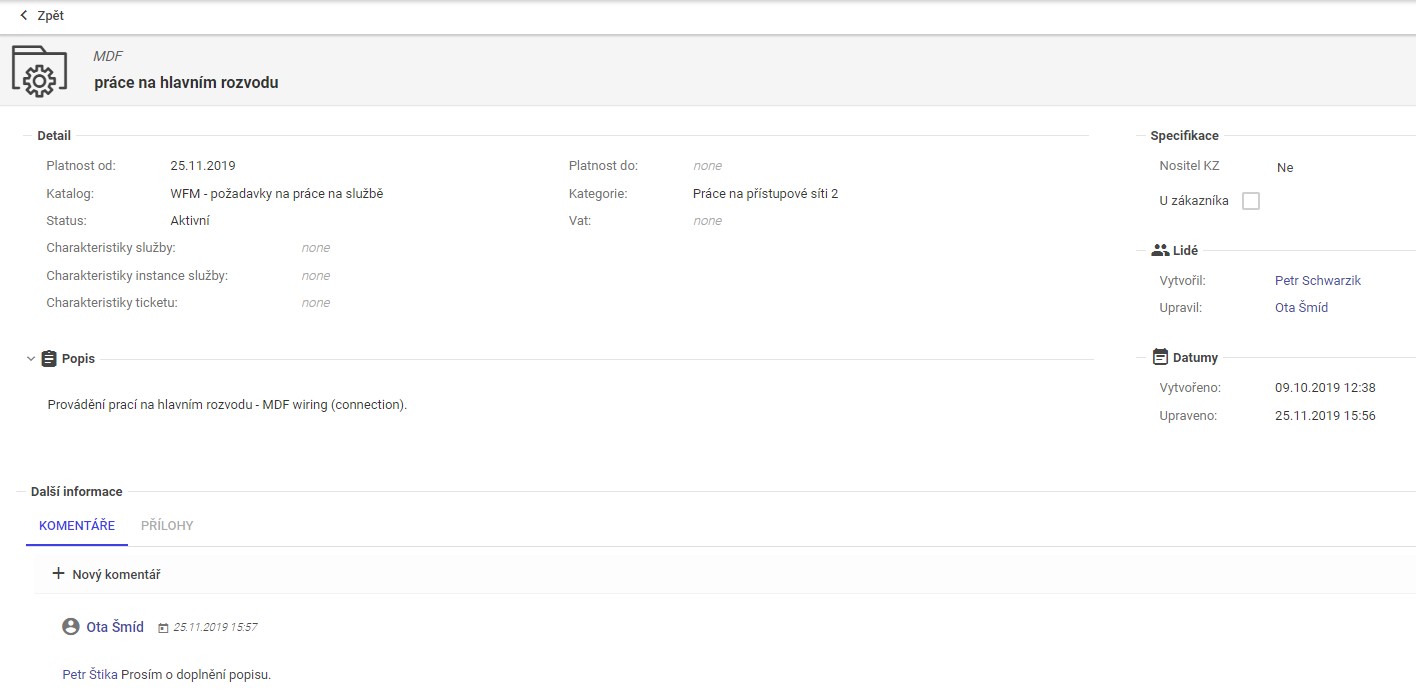Viewport: 1416px width, 696px height.
Task: Open Petr Schwarzik creator profile link
Action: (1317, 281)
